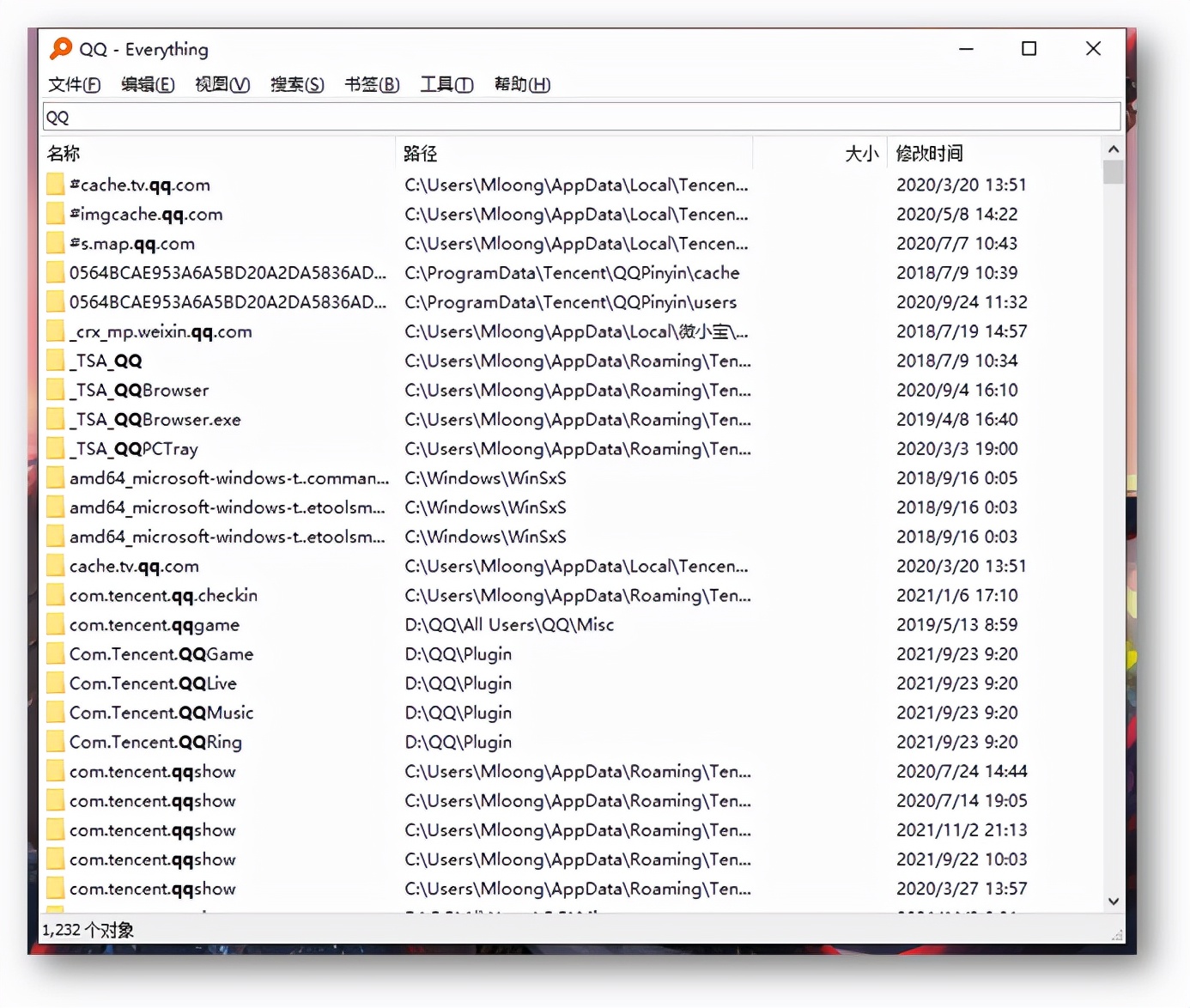Click the vertical scrollbar thumb
The height and width of the screenshot is (1008, 1190).
click(x=1114, y=172)
